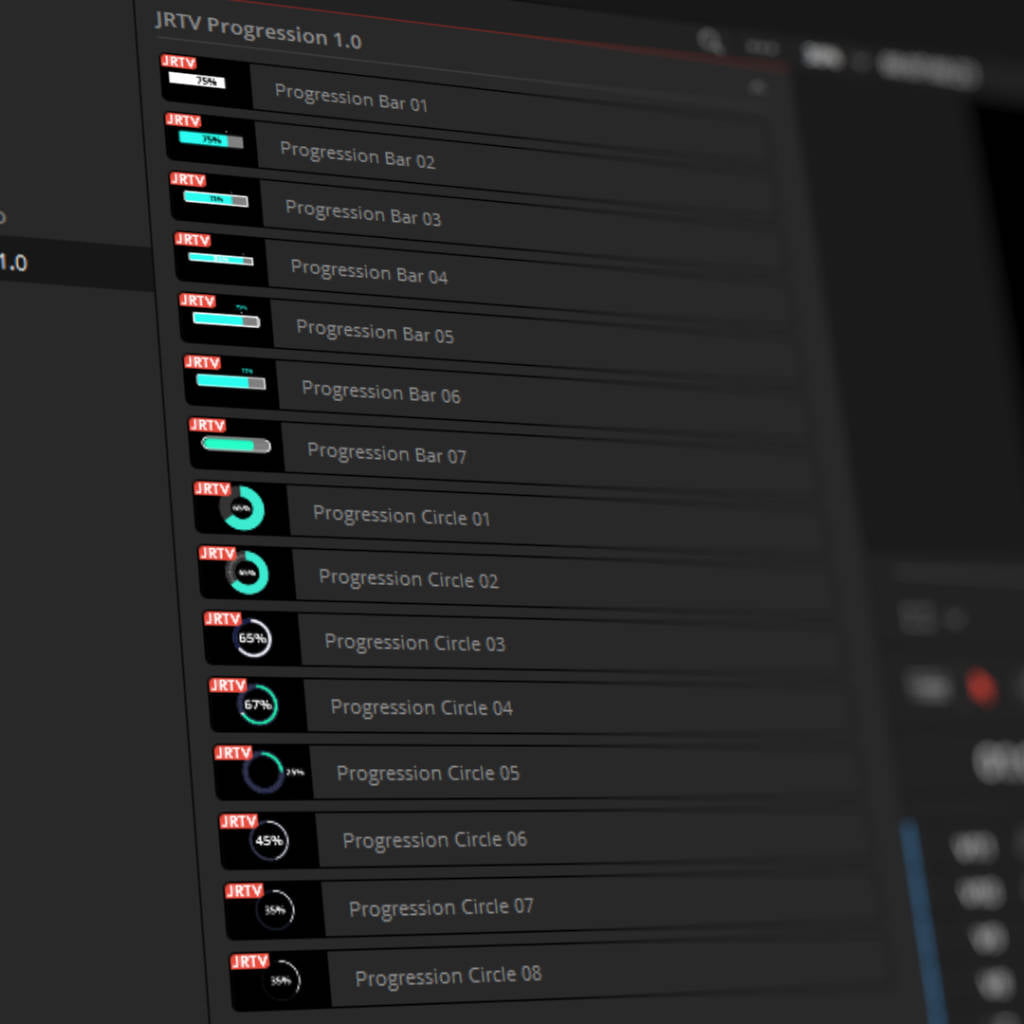This screenshot has height=1024, width=1024.
Task: Click the 'Progression Circle 06' label
Action: [x=434, y=840]
